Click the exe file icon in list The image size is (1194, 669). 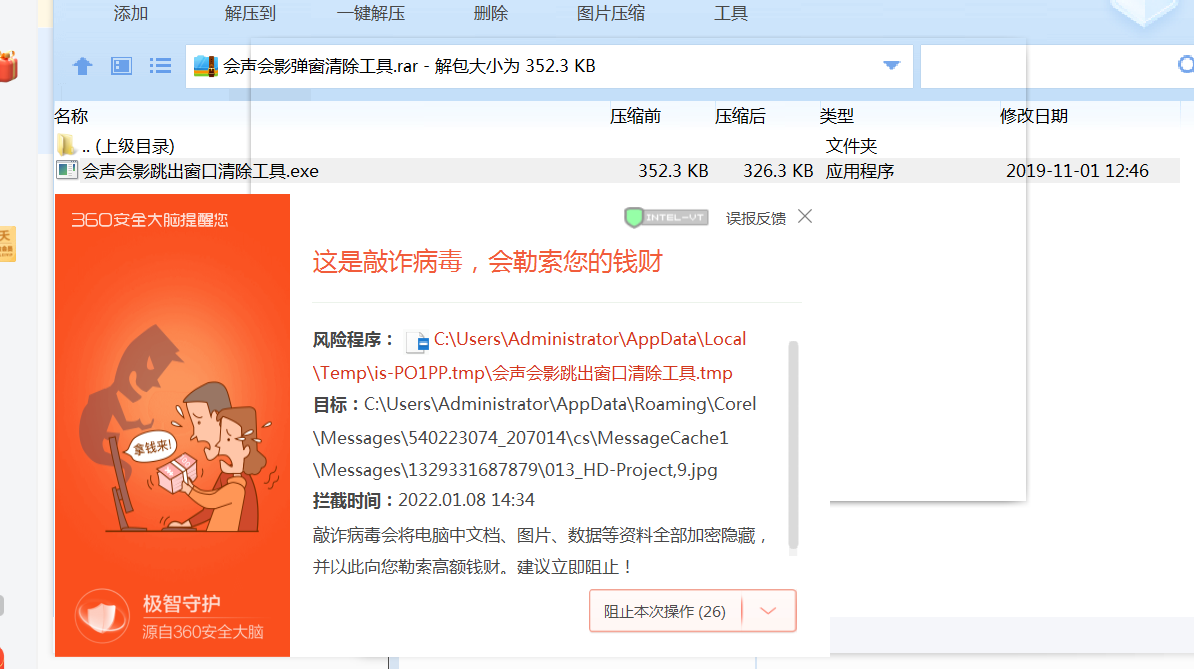pyautogui.click(x=67, y=170)
